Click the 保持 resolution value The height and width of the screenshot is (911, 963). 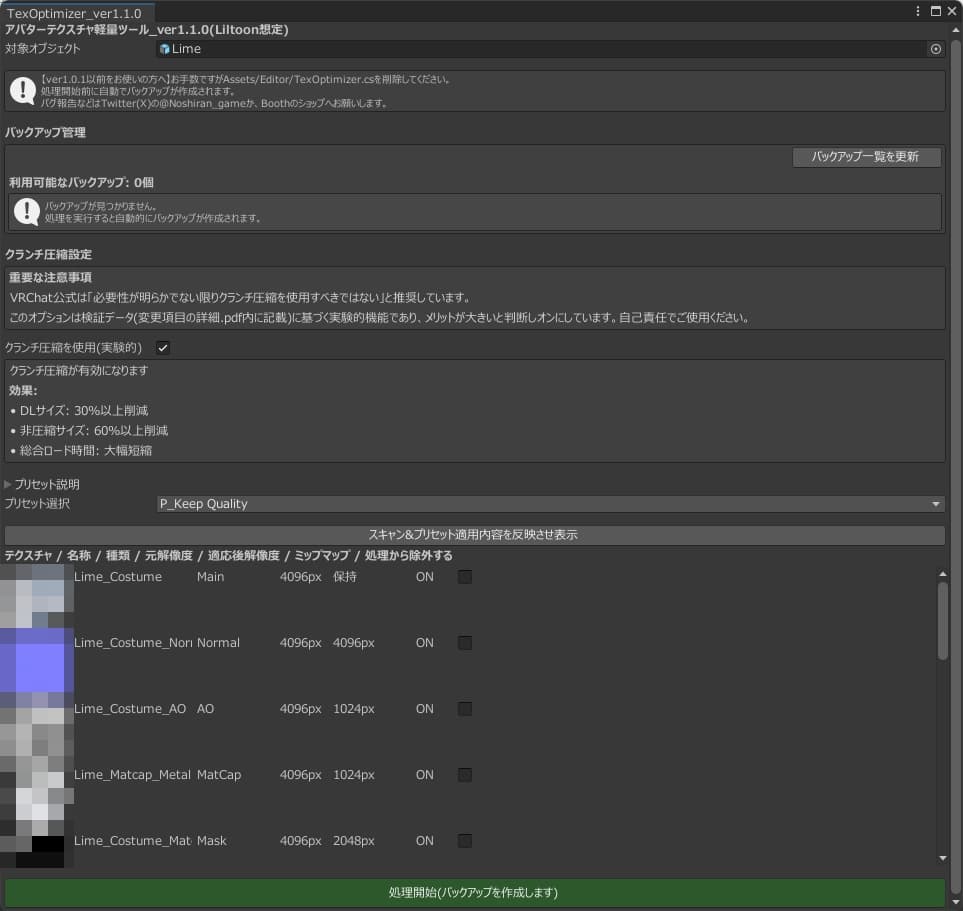[x=345, y=577]
